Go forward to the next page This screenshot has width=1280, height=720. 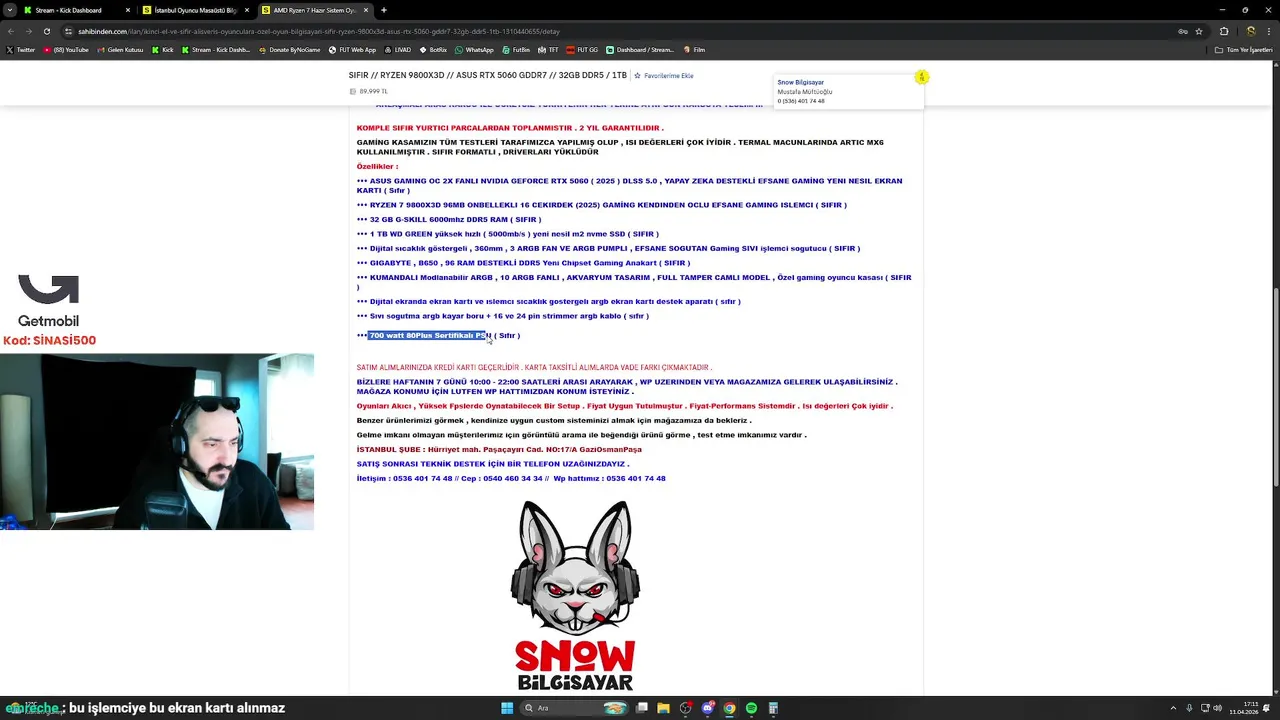[x=28, y=31]
